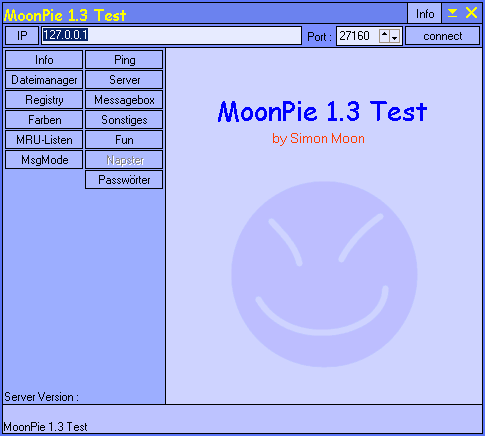Close MoonPie with the X icon
485x436 pixels.
pos(471,13)
